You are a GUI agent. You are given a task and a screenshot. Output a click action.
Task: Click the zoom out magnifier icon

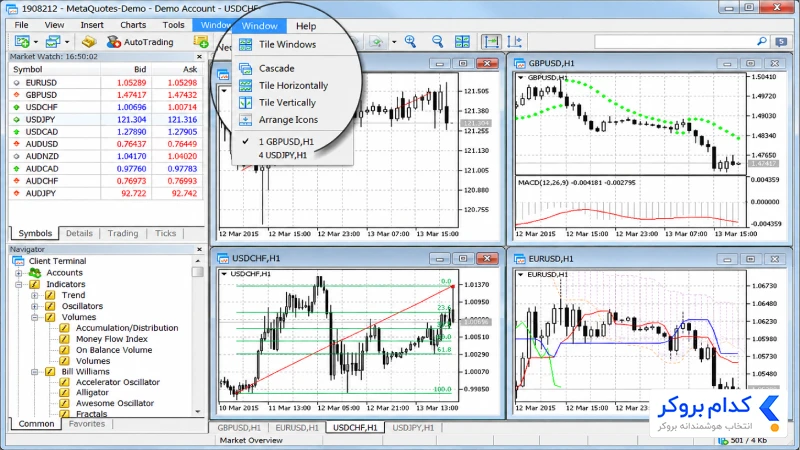(437, 41)
